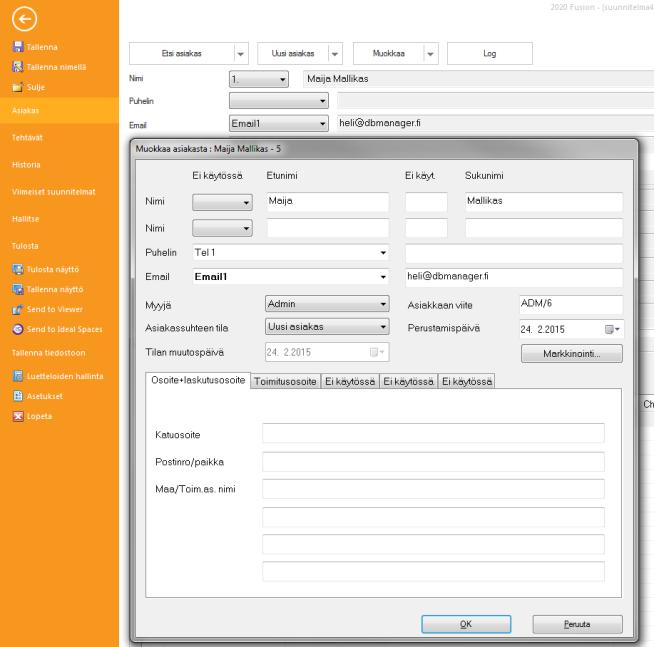Image resolution: width=654 pixels, height=647 pixels.
Task: Open the dialog Email1 type dropdown
Action: click(x=291, y=277)
